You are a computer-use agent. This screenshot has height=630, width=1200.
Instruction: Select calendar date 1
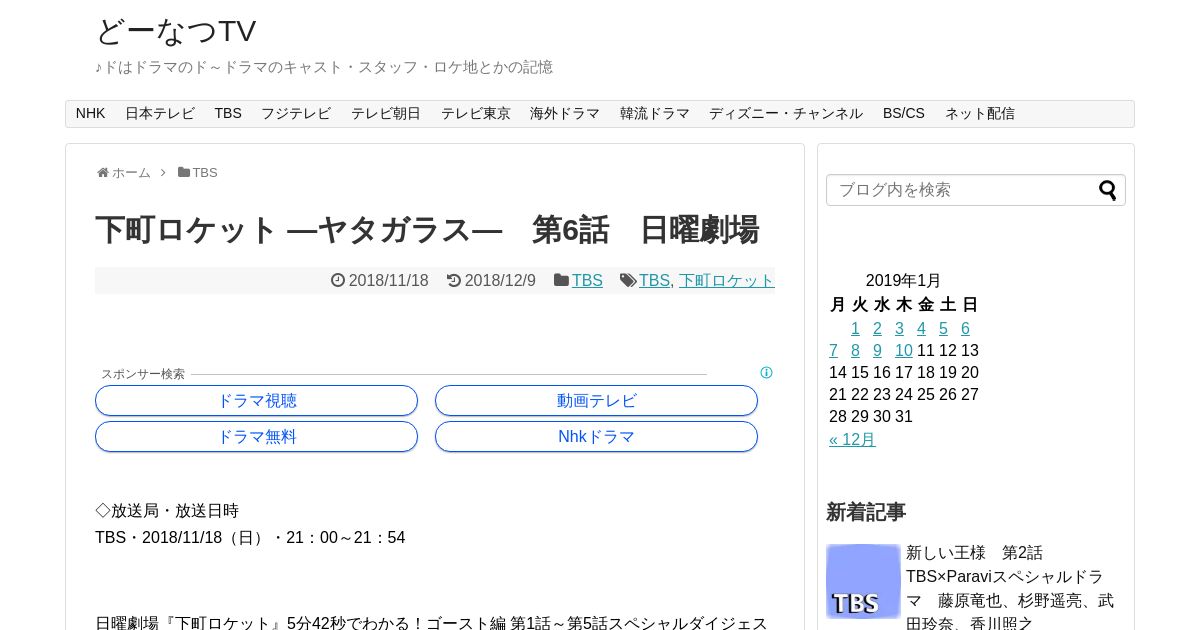pos(855,329)
